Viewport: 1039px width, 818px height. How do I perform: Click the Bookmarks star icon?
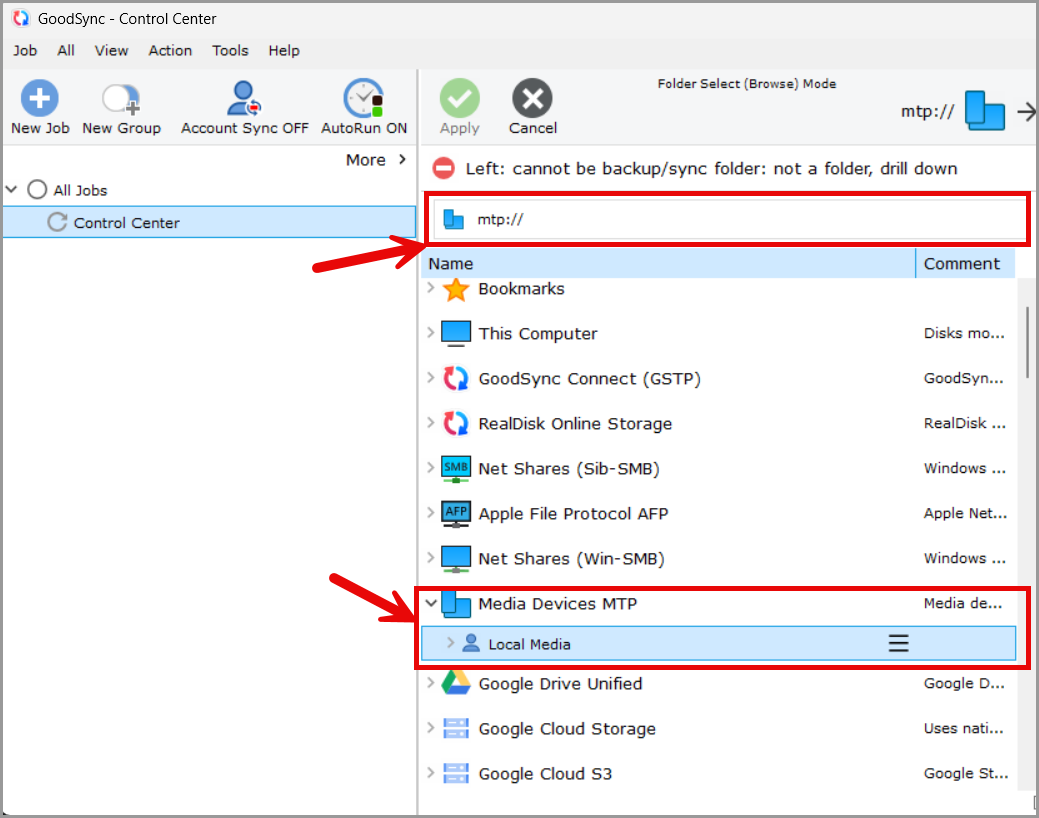[x=456, y=290]
